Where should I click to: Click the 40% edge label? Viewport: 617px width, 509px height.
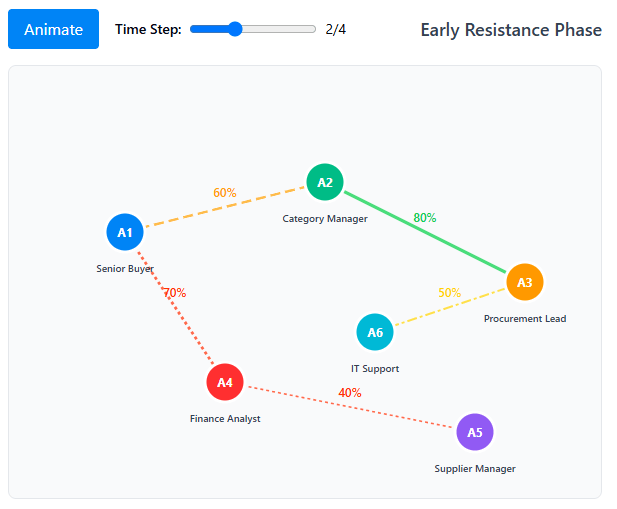[x=350, y=392]
